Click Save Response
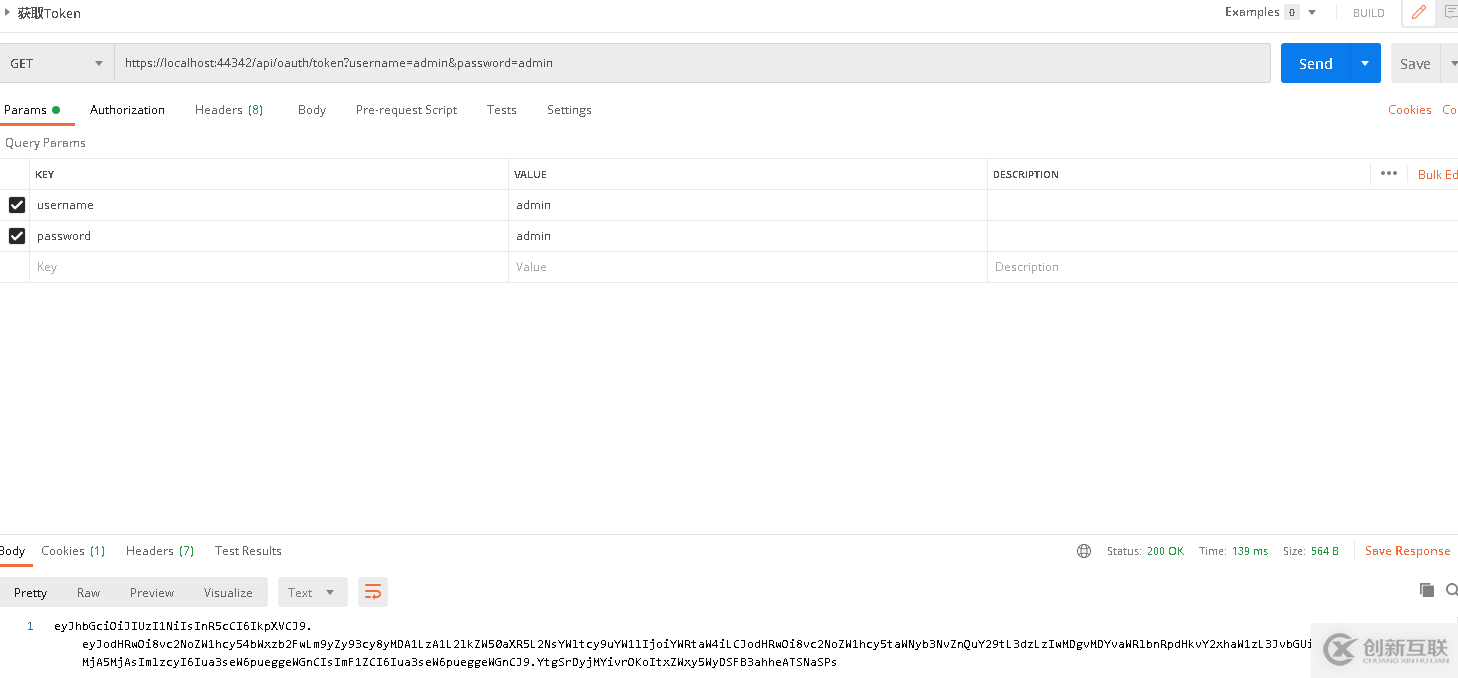This screenshot has height=678, width=1458. (1407, 551)
